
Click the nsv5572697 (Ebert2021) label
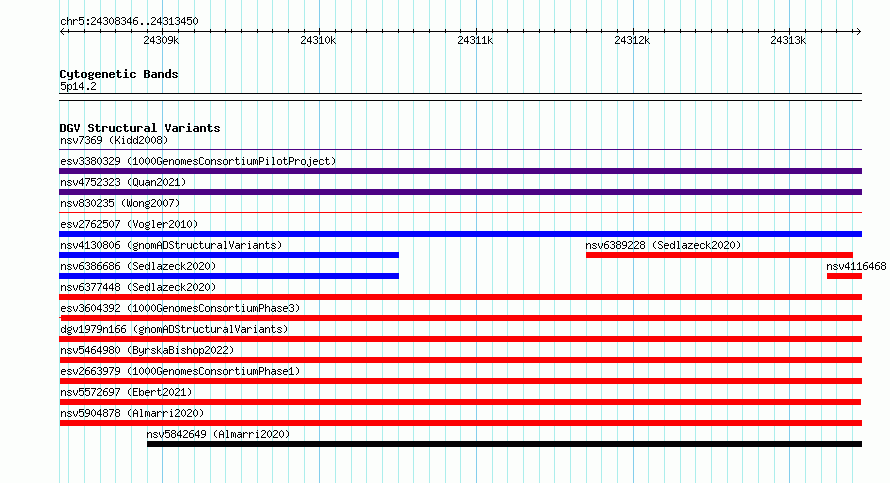pos(127,393)
